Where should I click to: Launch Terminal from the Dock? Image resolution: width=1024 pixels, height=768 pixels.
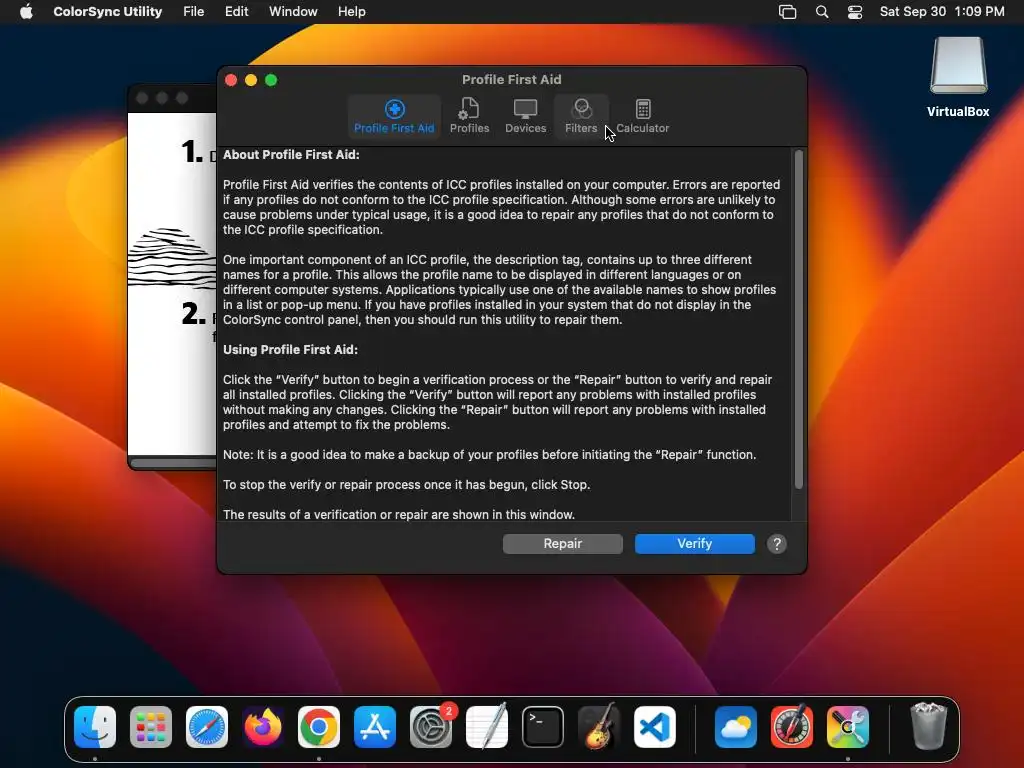pyautogui.click(x=543, y=726)
